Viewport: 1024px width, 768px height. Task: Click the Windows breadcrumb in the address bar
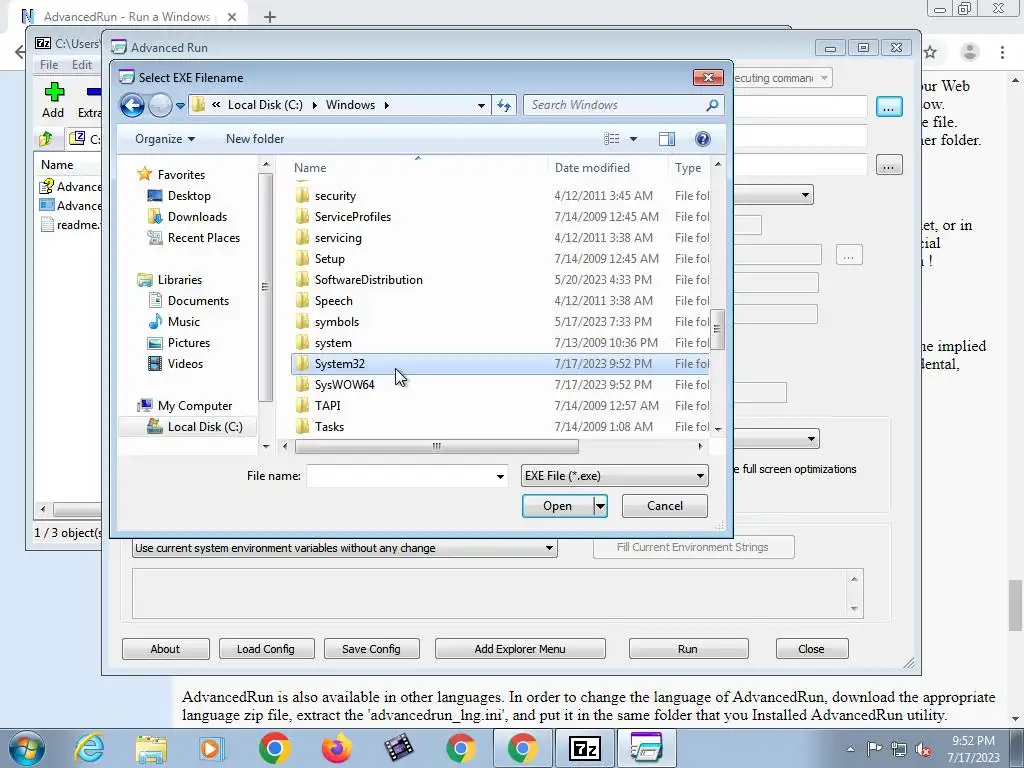[350, 104]
